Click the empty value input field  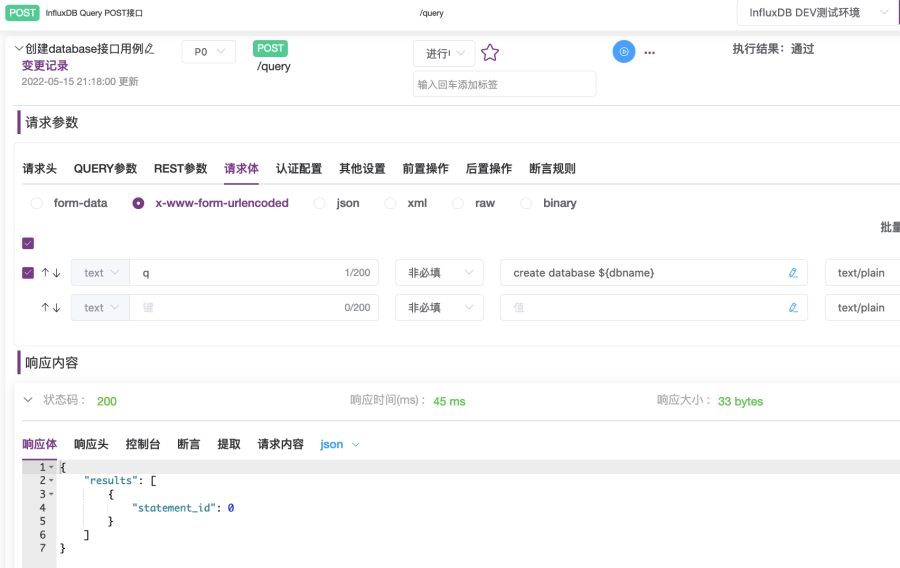(654, 308)
